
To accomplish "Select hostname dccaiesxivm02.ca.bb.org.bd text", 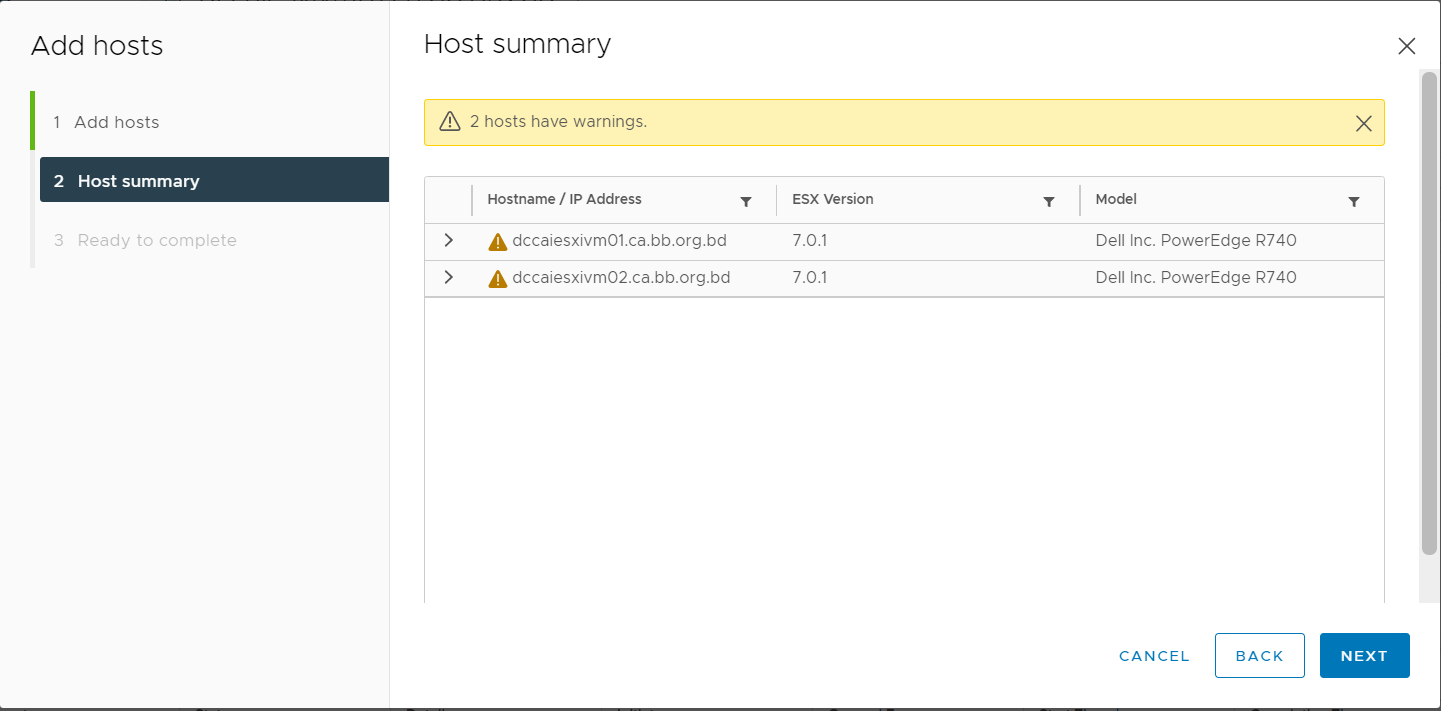I will point(621,278).
